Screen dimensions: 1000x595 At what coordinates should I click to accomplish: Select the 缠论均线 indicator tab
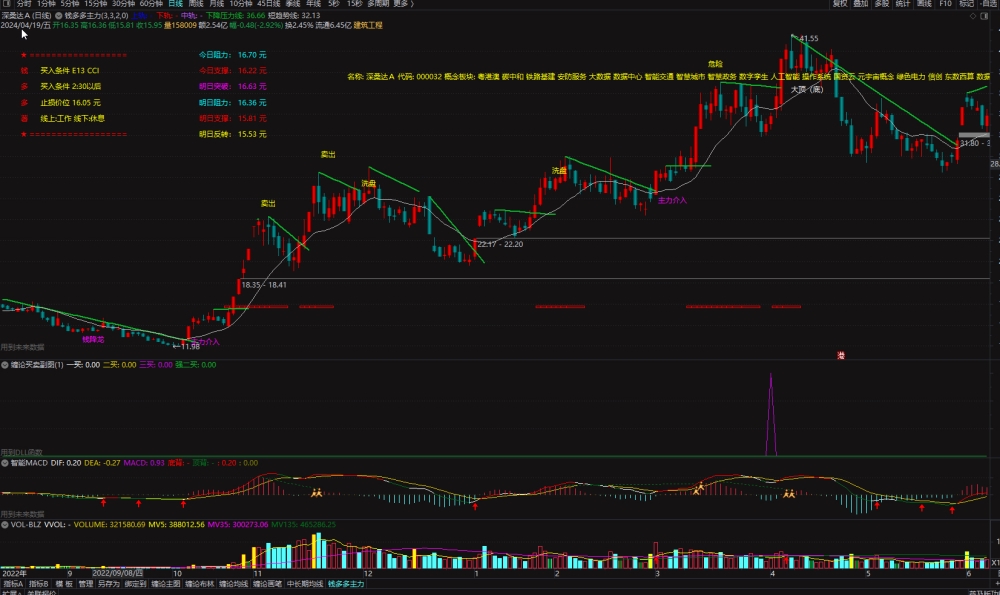(233, 584)
